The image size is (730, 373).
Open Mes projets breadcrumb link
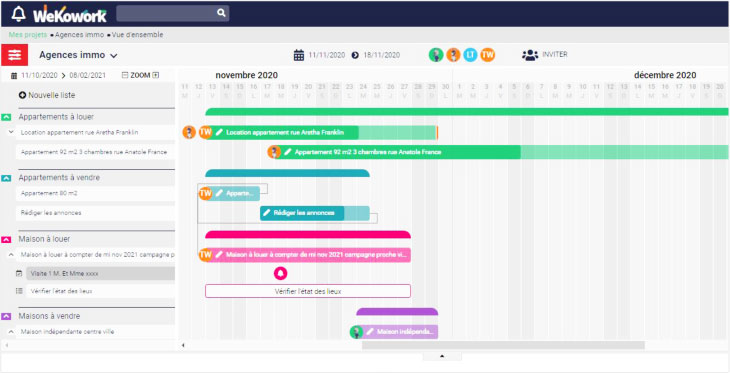pyautogui.click(x=28, y=35)
